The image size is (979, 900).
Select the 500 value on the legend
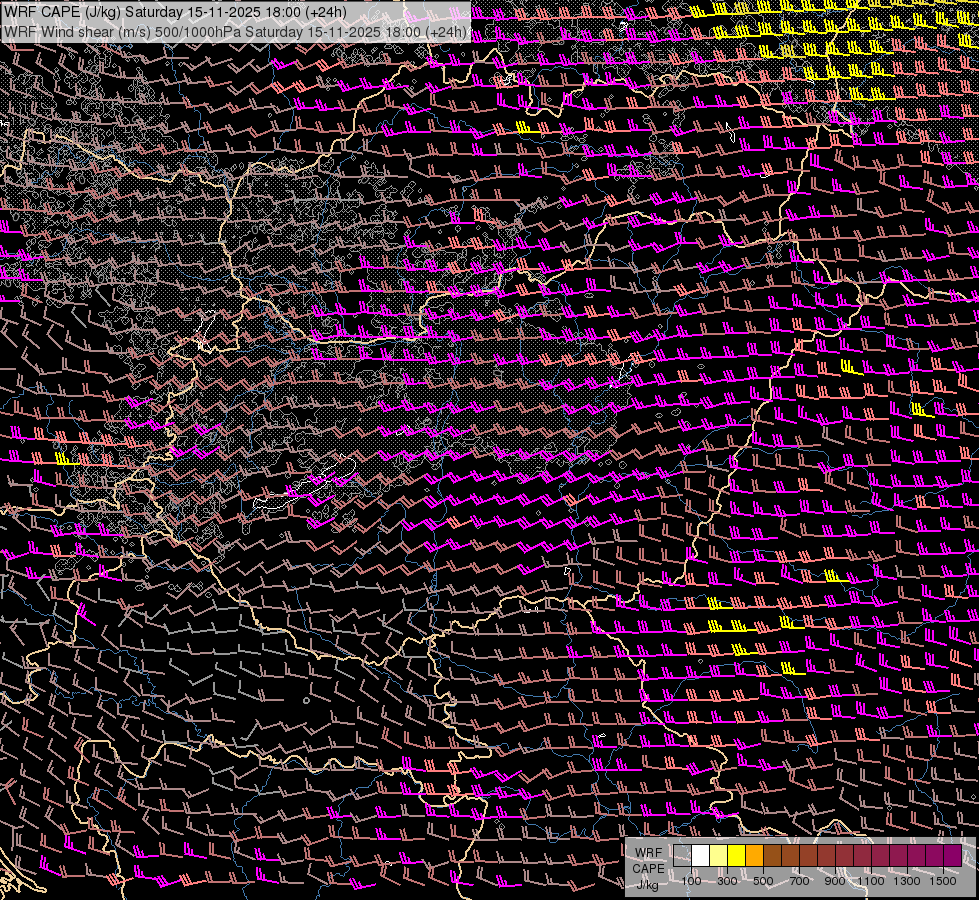(763, 881)
